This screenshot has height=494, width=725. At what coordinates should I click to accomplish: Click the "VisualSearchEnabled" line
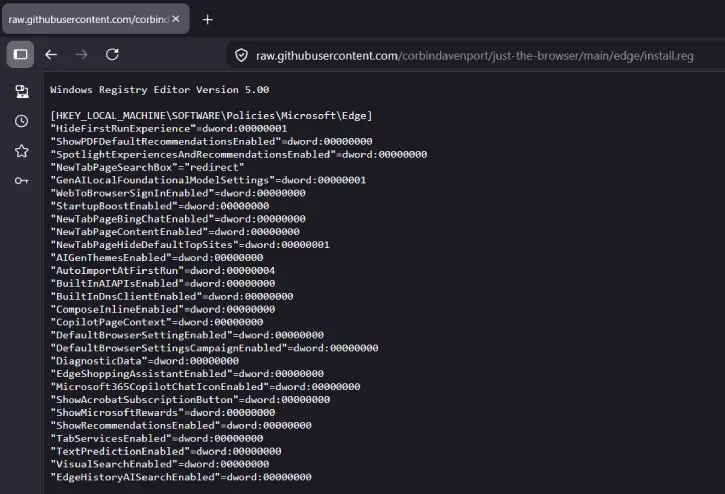(160, 465)
